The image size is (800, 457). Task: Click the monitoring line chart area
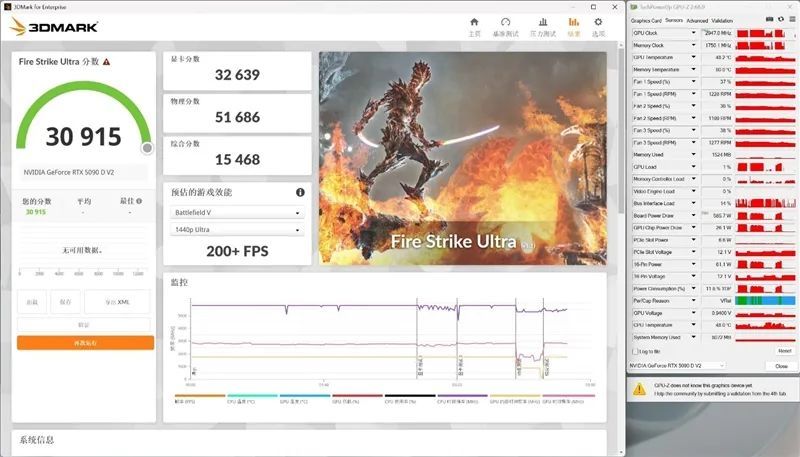[390, 339]
